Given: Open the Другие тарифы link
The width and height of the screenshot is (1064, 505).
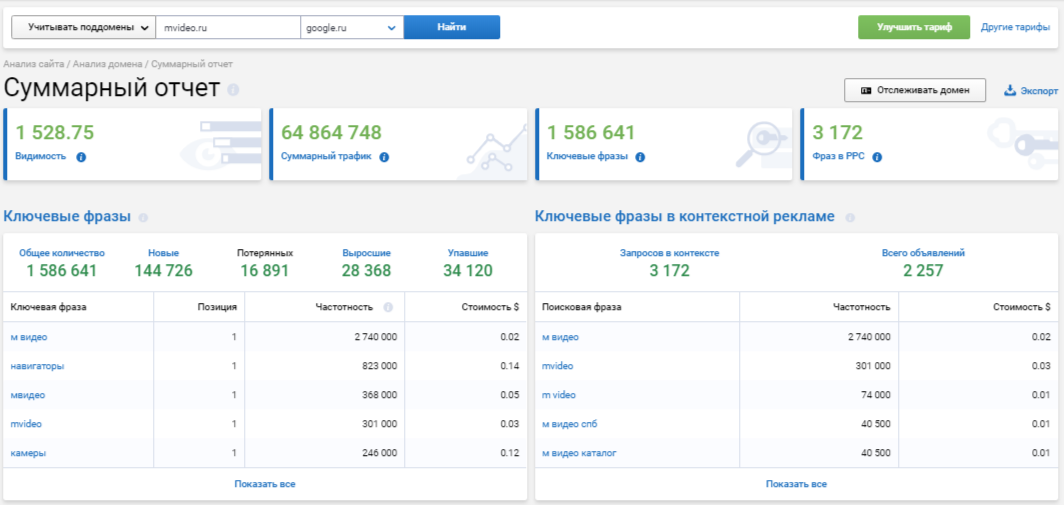Looking at the screenshot, I should pos(1015,28).
